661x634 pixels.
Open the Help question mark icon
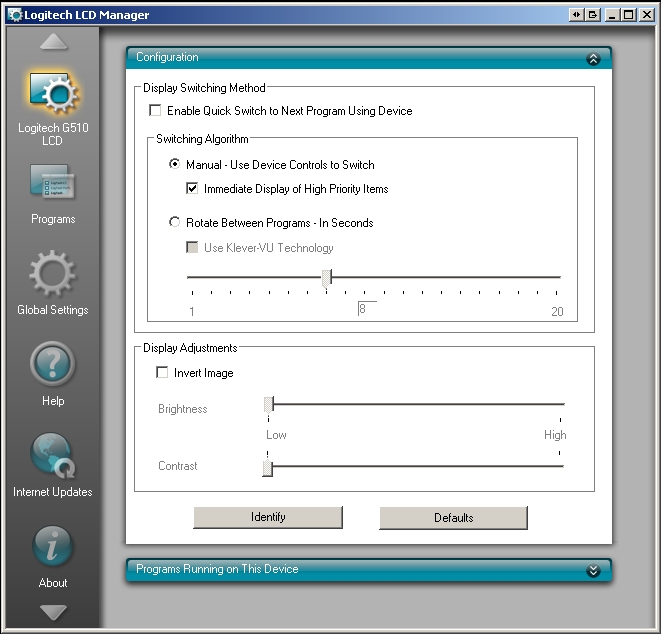(x=53, y=365)
